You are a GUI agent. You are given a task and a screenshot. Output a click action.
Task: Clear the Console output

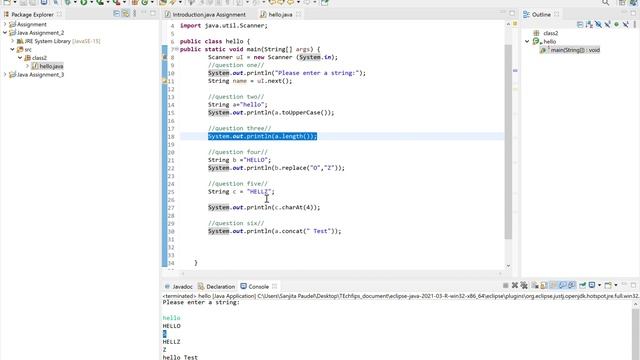tap(535, 285)
